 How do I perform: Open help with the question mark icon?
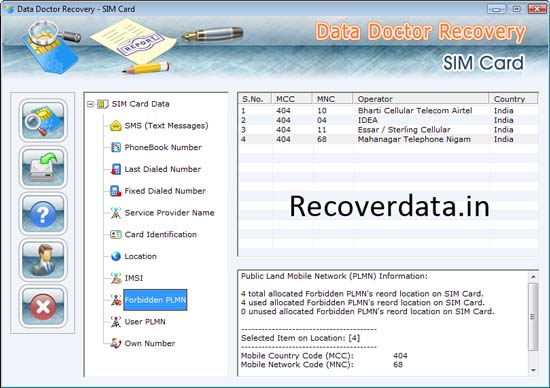tap(43, 214)
